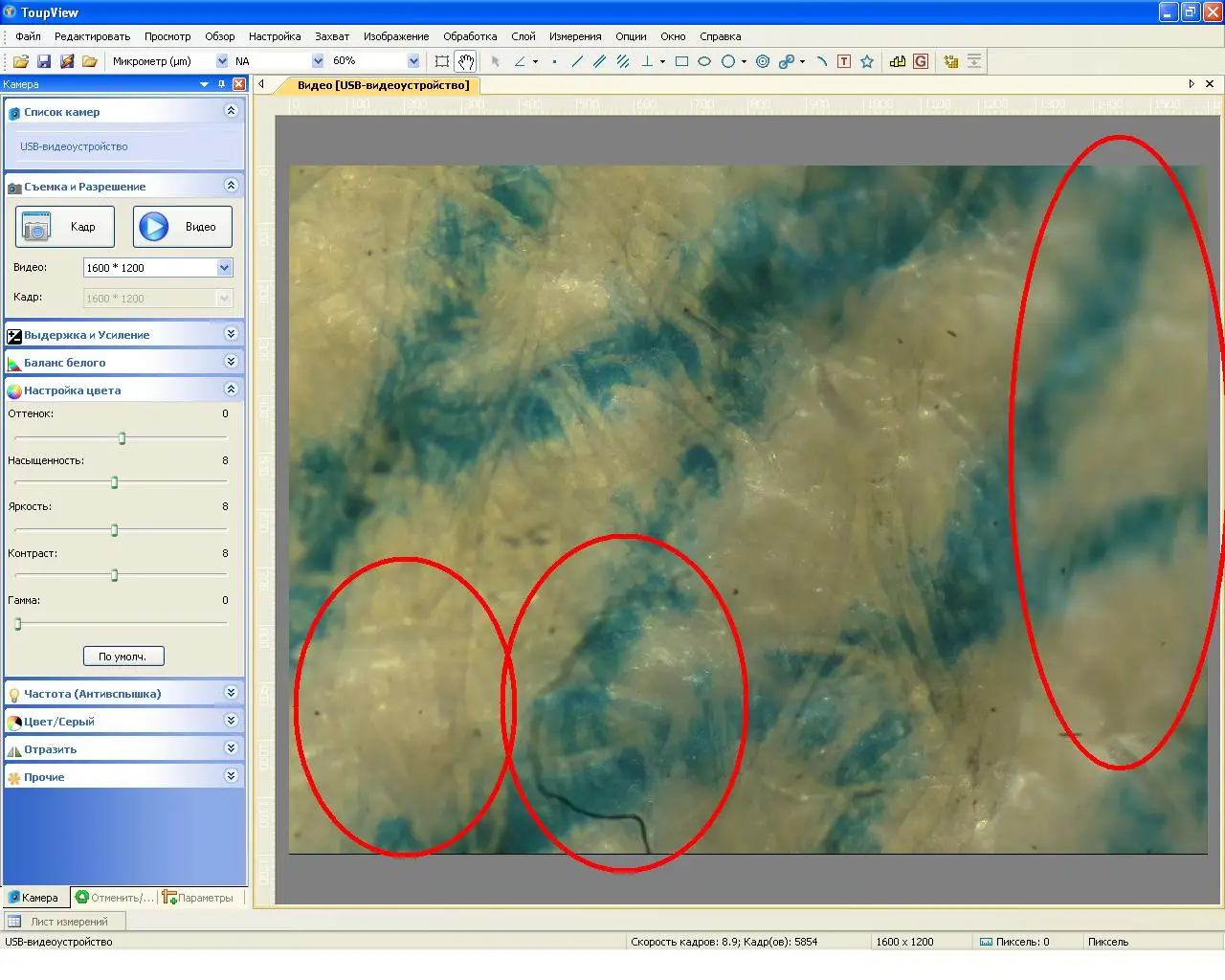The height and width of the screenshot is (980, 1225).
Task: Switch to the Отменить bottom tab
Action: click(x=115, y=898)
